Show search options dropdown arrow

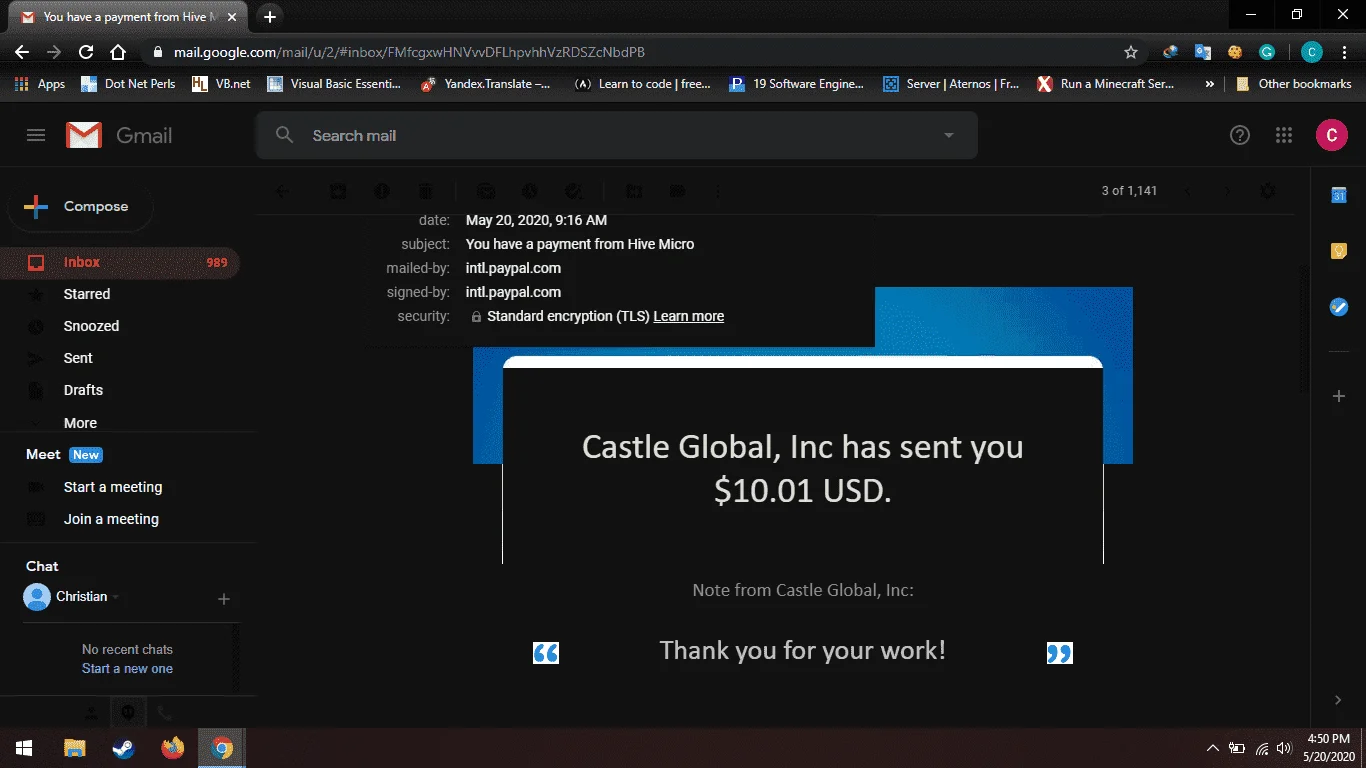coord(949,135)
